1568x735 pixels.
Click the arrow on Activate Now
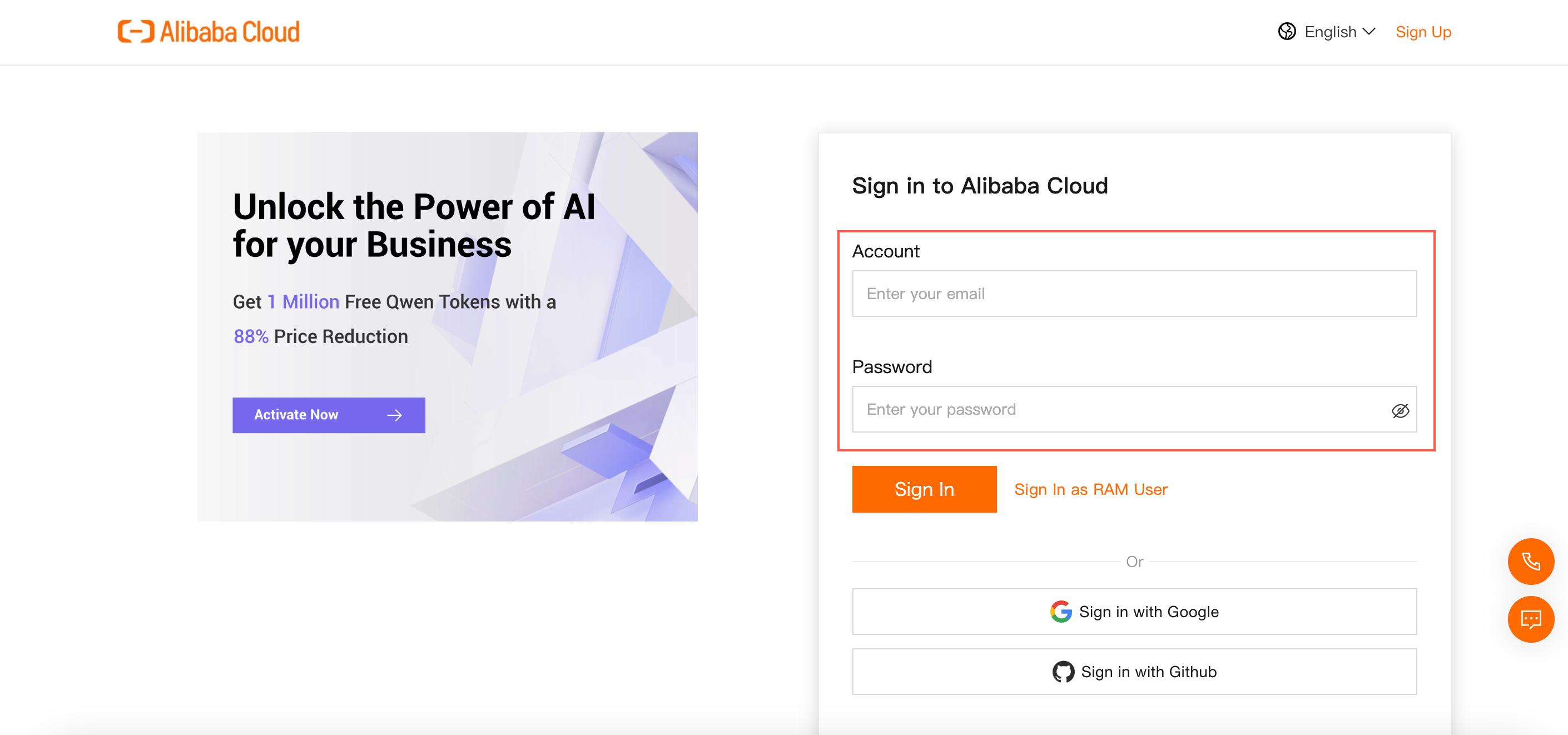pos(394,415)
